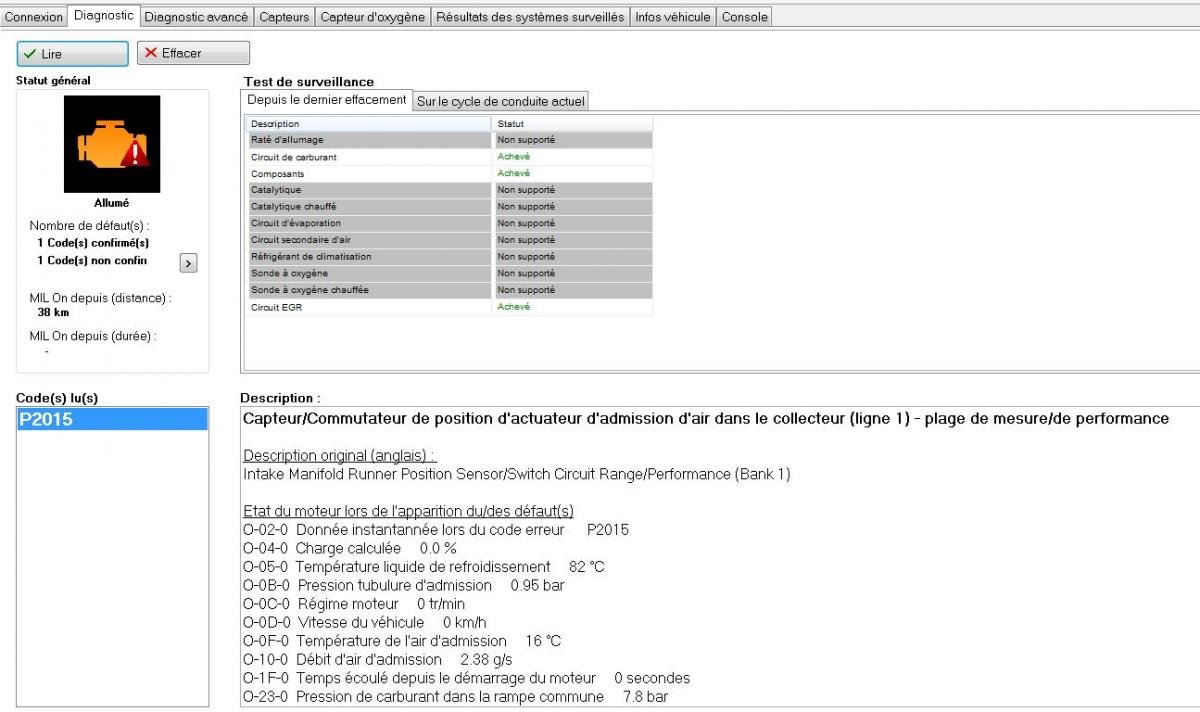Viewport: 1200px width, 712px height.
Task: Expand fault codes with the arrow button
Action: (188, 262)
